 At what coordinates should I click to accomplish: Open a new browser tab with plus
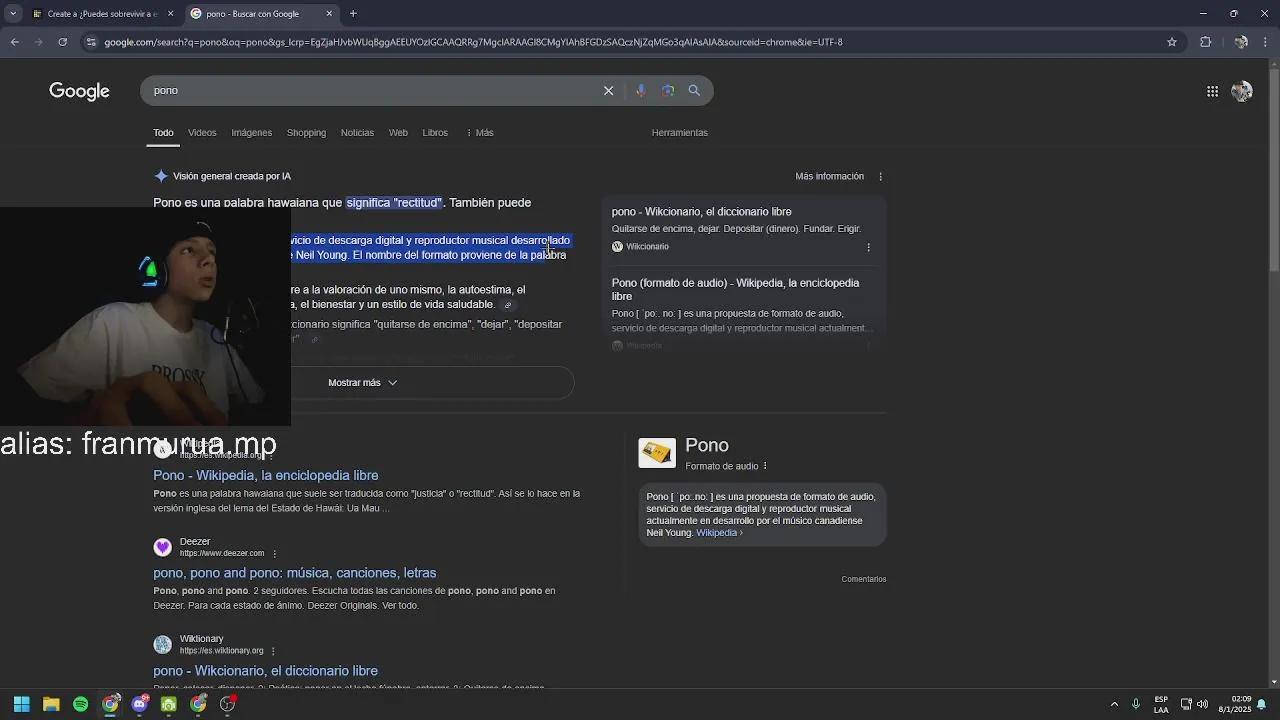353,14
